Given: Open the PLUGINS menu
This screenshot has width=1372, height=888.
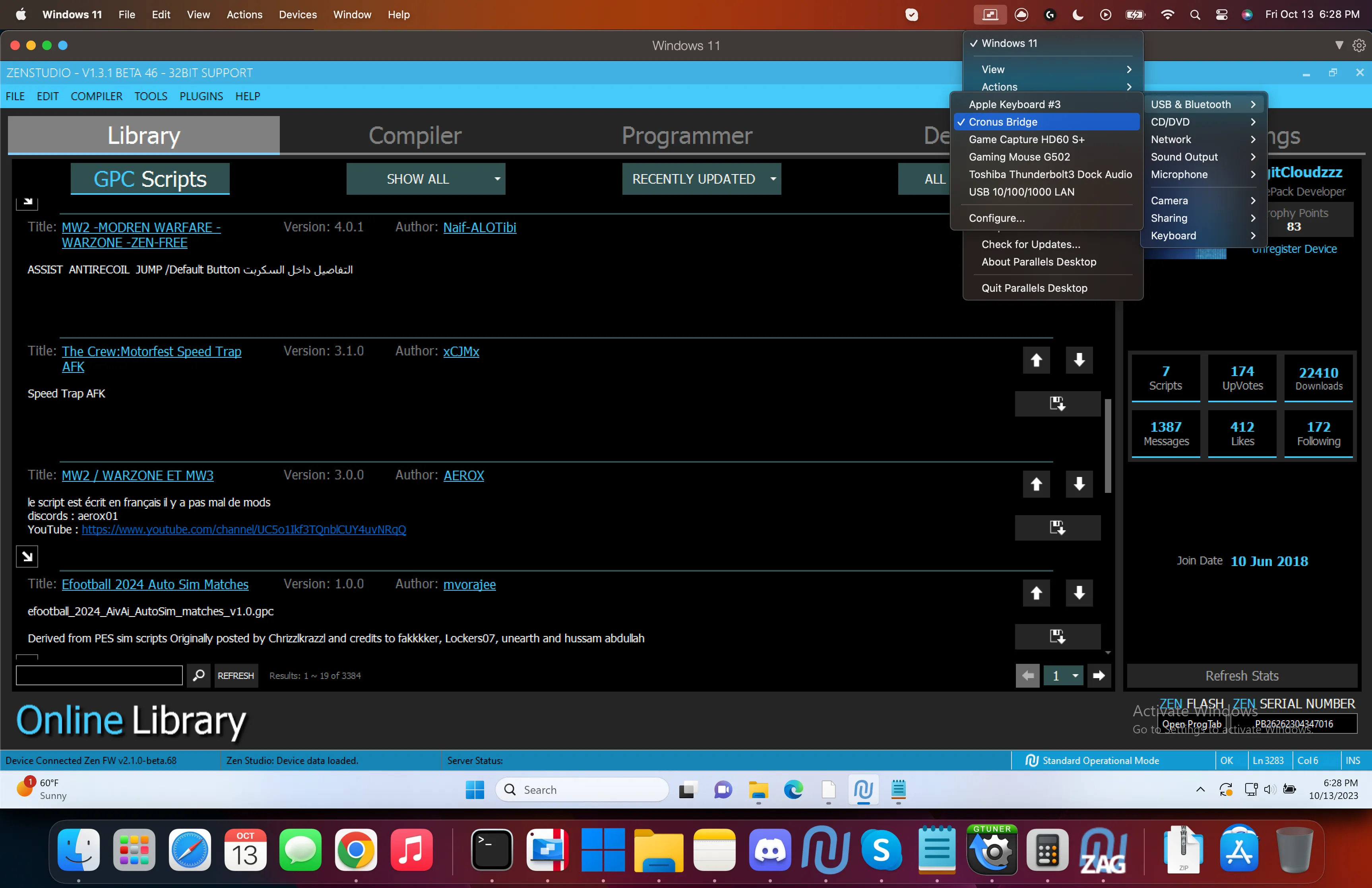Looking at the screenshot, I should pyautogui.click(x=201, y=96).
